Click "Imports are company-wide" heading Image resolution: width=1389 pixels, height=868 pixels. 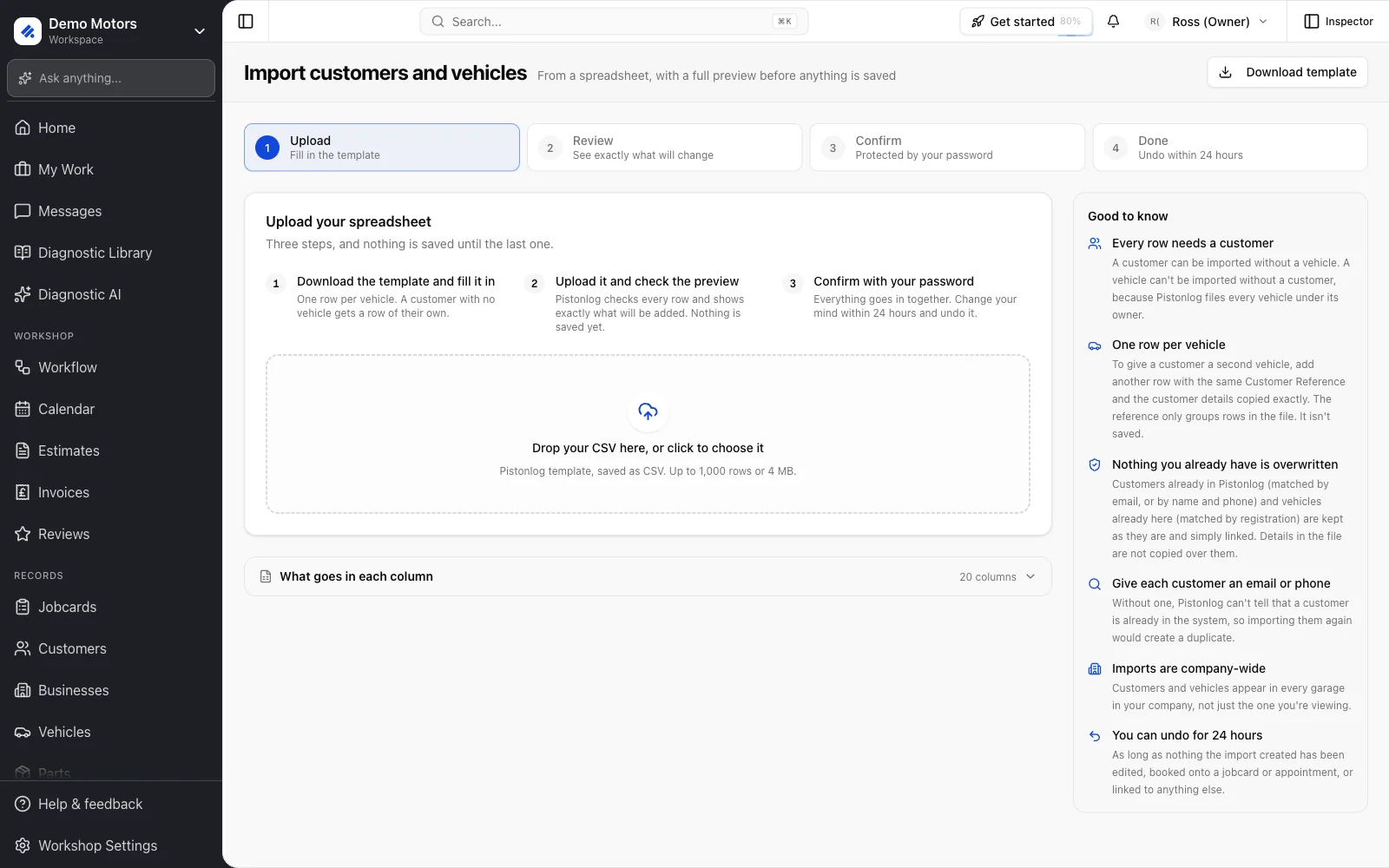pyautogui.click(x=1188, y=668)
